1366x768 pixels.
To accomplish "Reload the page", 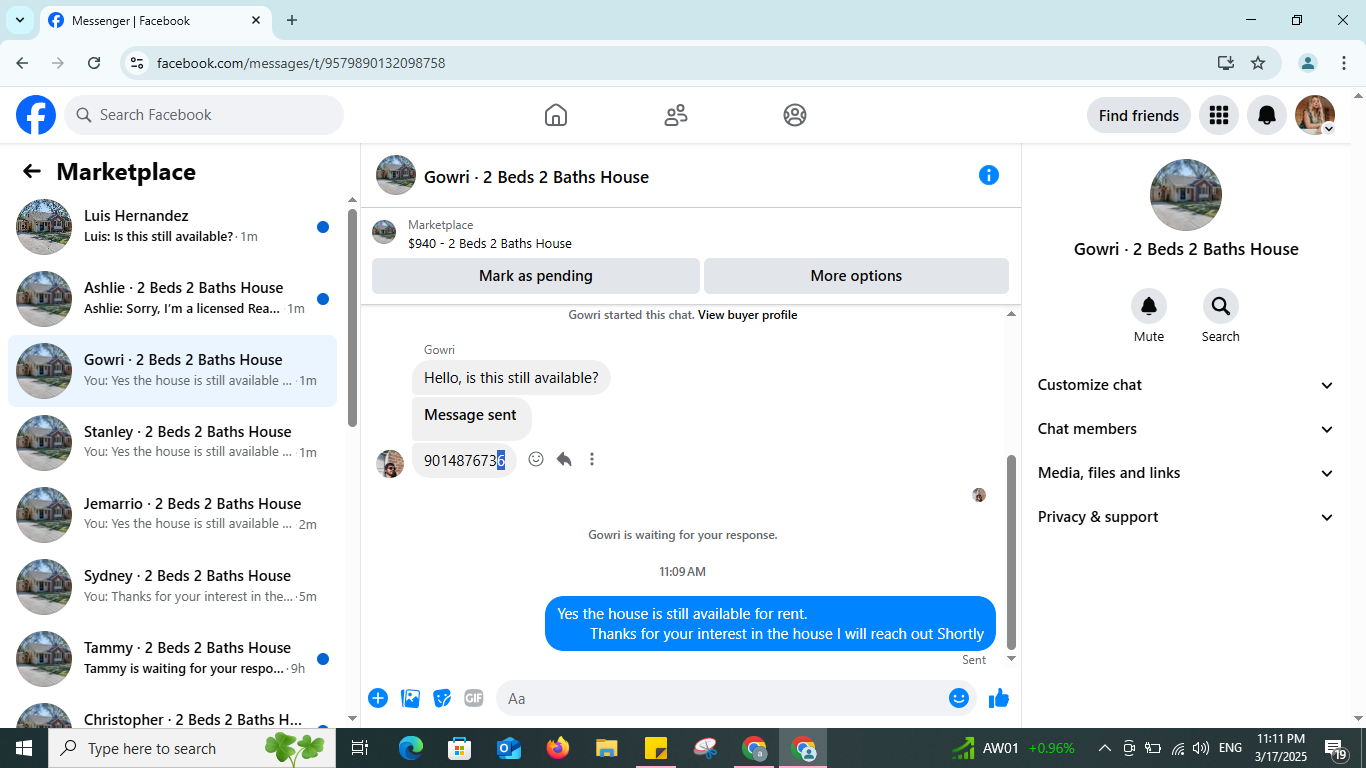I will tap(94, 63).
